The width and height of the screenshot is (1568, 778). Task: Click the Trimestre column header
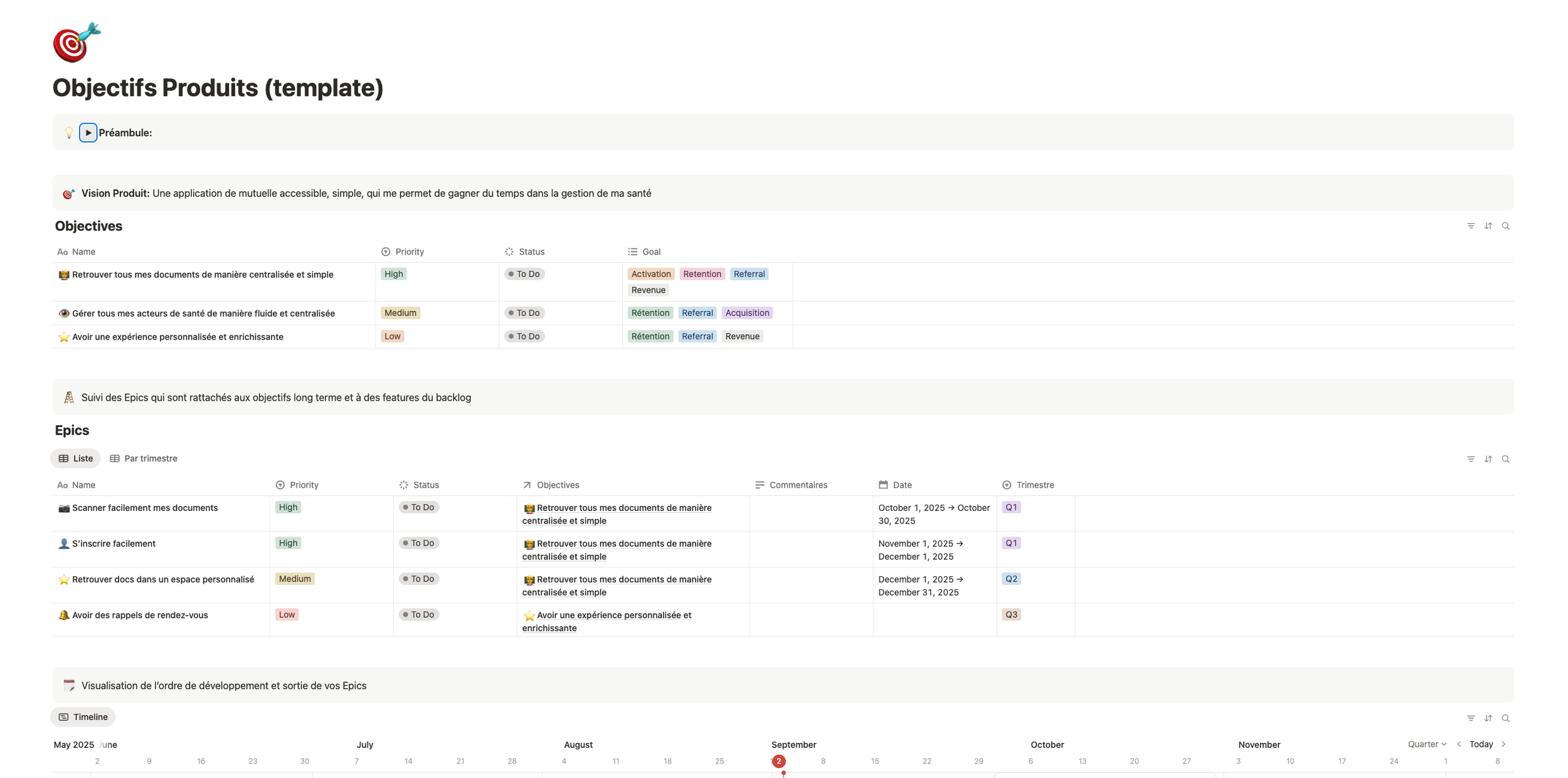tap(1034, 485)
